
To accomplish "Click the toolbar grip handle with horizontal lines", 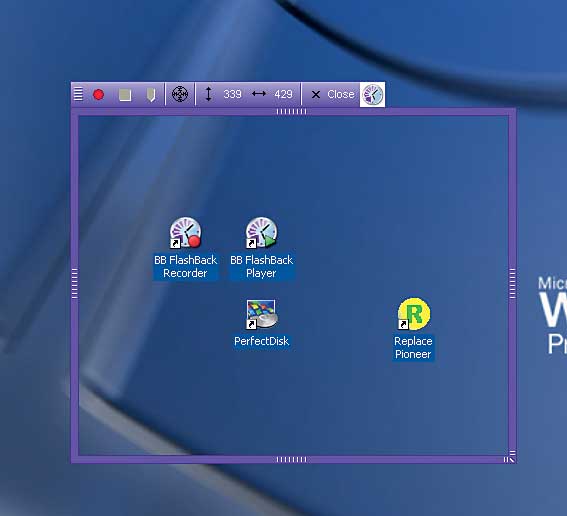I will 78,94.
